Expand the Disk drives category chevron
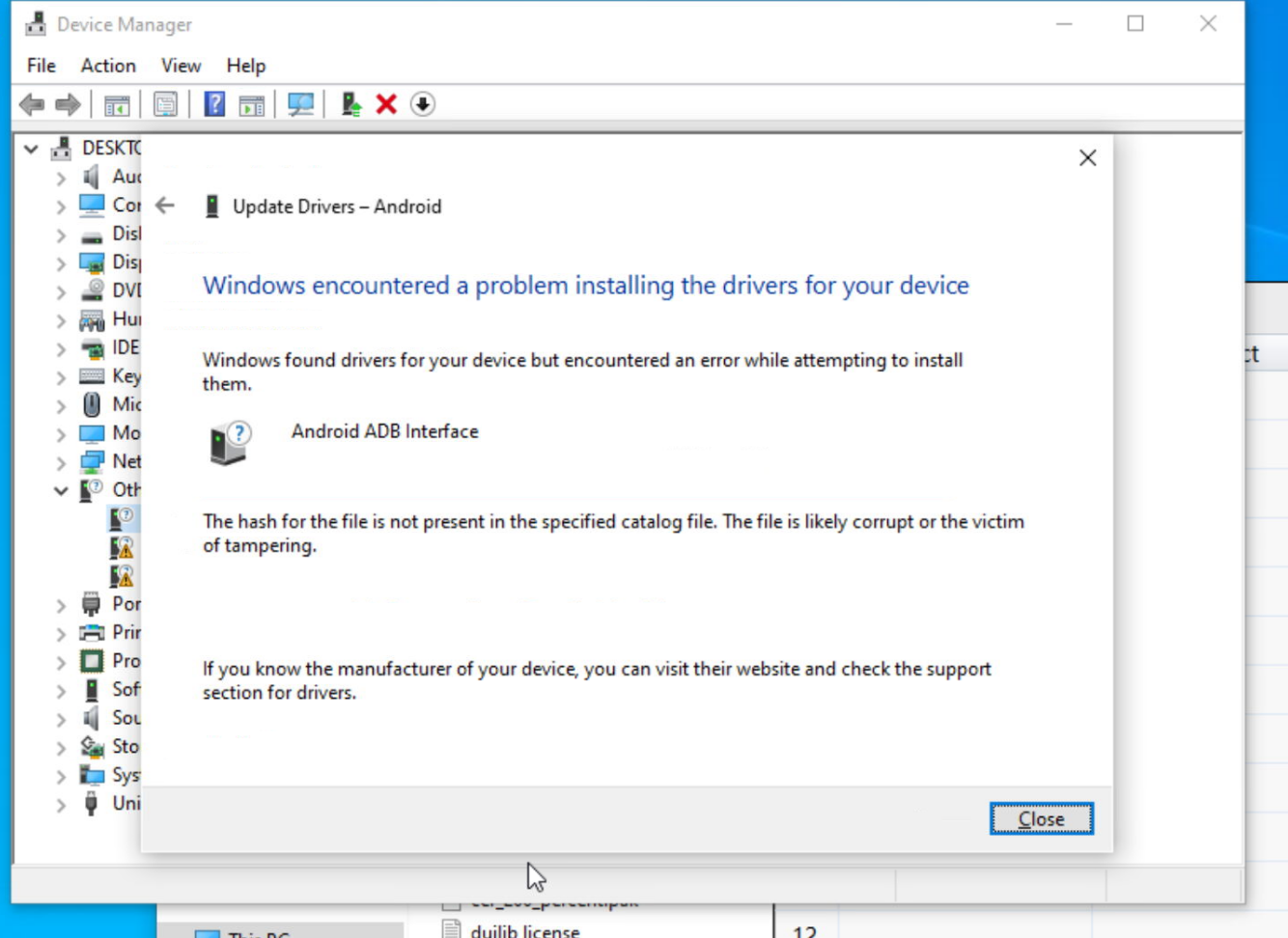 coord(61,234)
